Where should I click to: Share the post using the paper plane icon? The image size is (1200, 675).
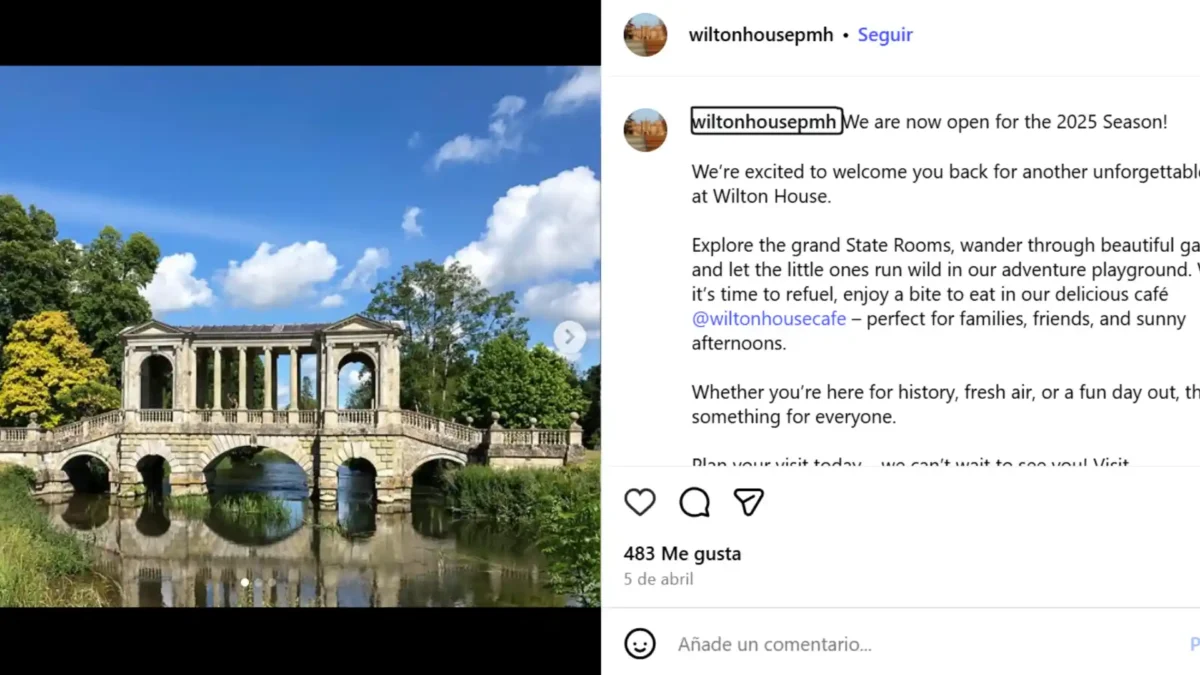(x=749, y=502)
